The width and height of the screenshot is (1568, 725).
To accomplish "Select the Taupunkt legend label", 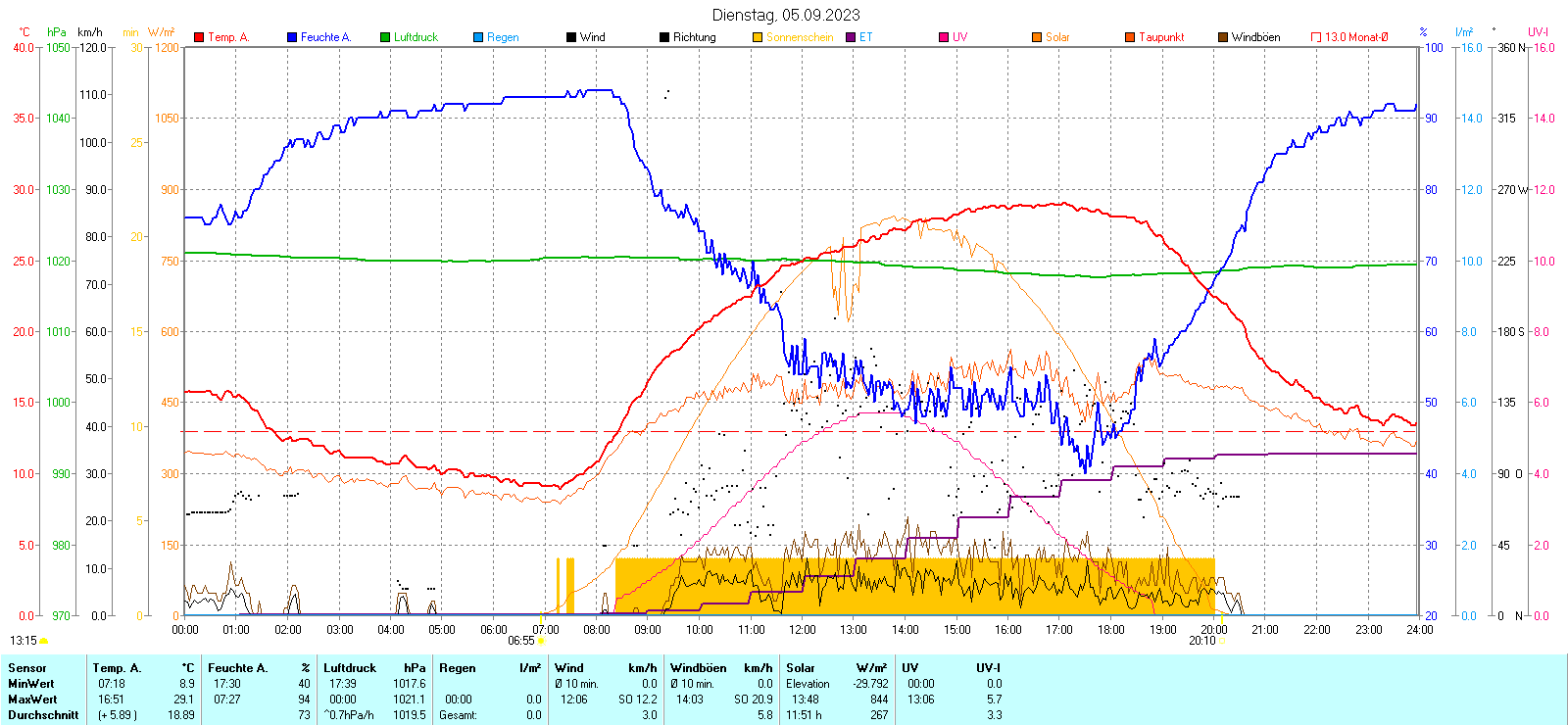I will [x=1161, y=37].
